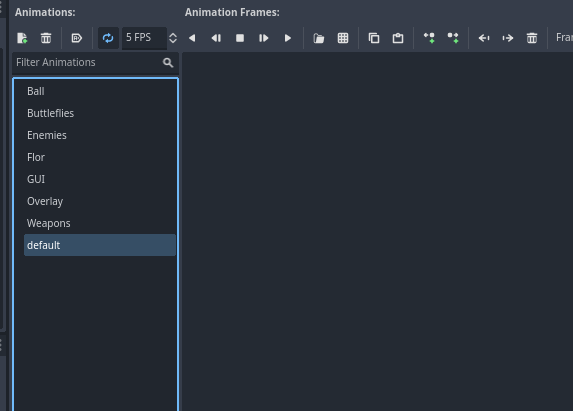The height and width of the screenshot is (411, 573).
Task: Insert empty frame before
Action: (x=429, y=38)
